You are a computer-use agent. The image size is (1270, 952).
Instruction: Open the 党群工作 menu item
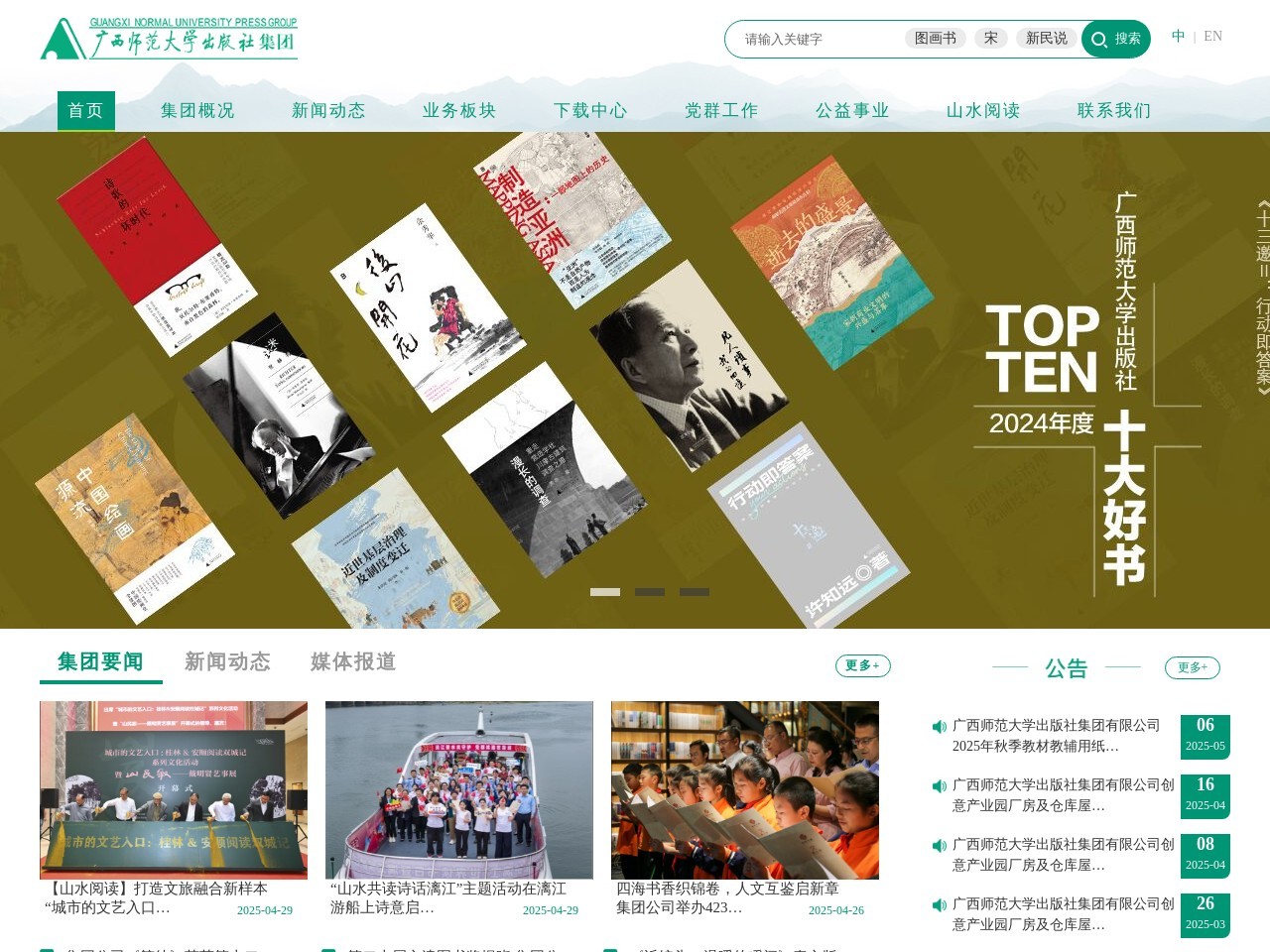[x=721, y=111]
